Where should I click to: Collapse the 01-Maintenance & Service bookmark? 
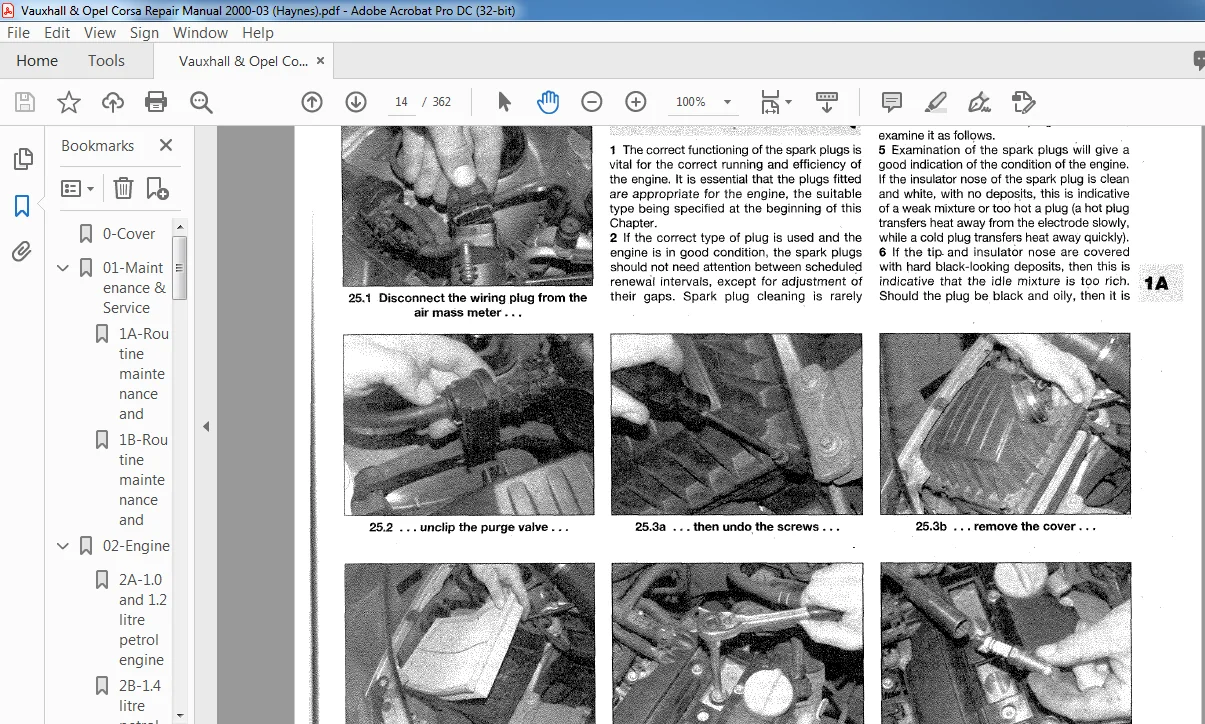[x=63, y=268]
